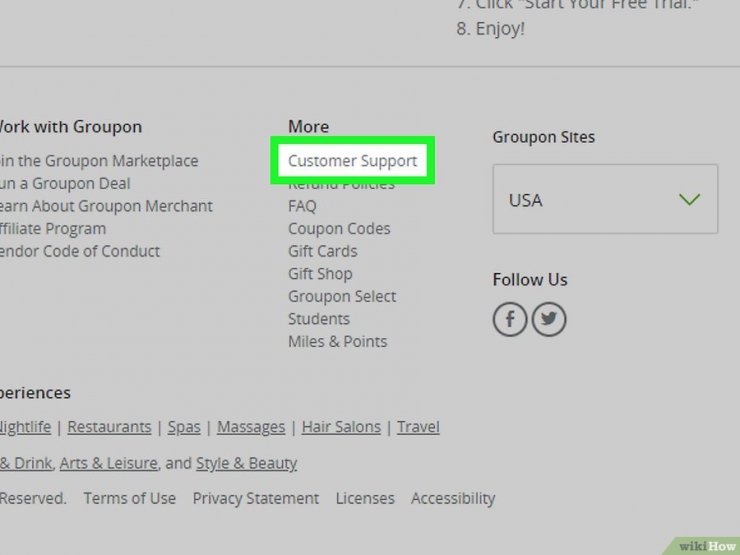
Task: Click the Groupon Sites heading
Action: click(544, 137)
